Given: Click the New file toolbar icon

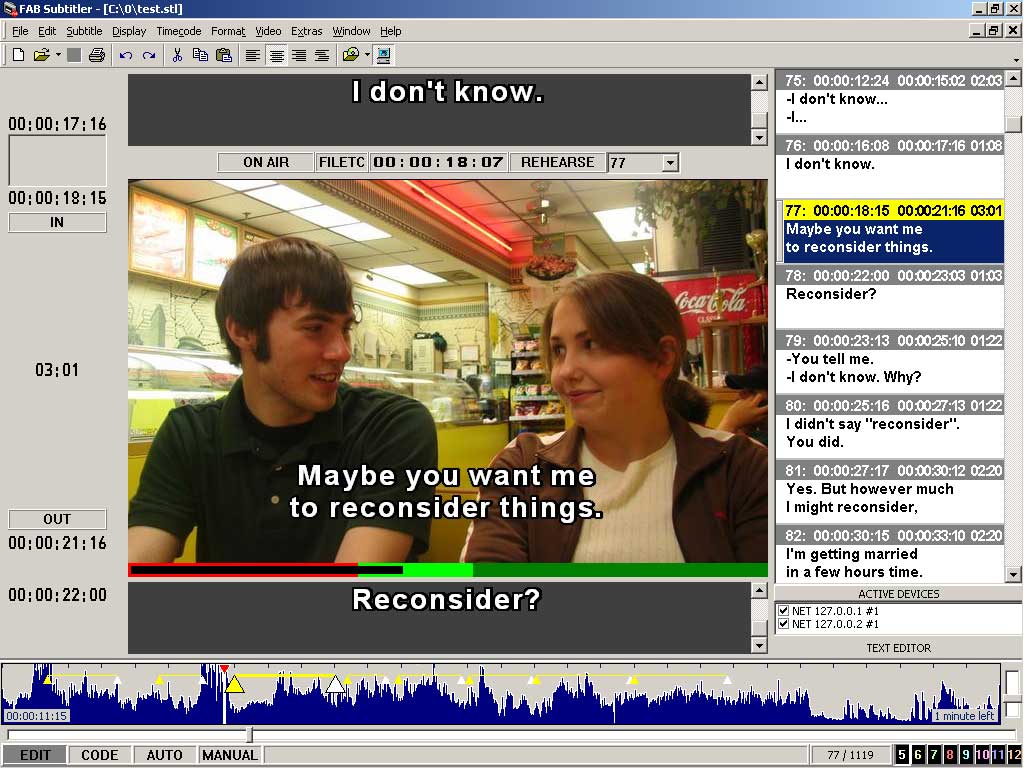Looking at the screenshot, I should pos(18,55).
